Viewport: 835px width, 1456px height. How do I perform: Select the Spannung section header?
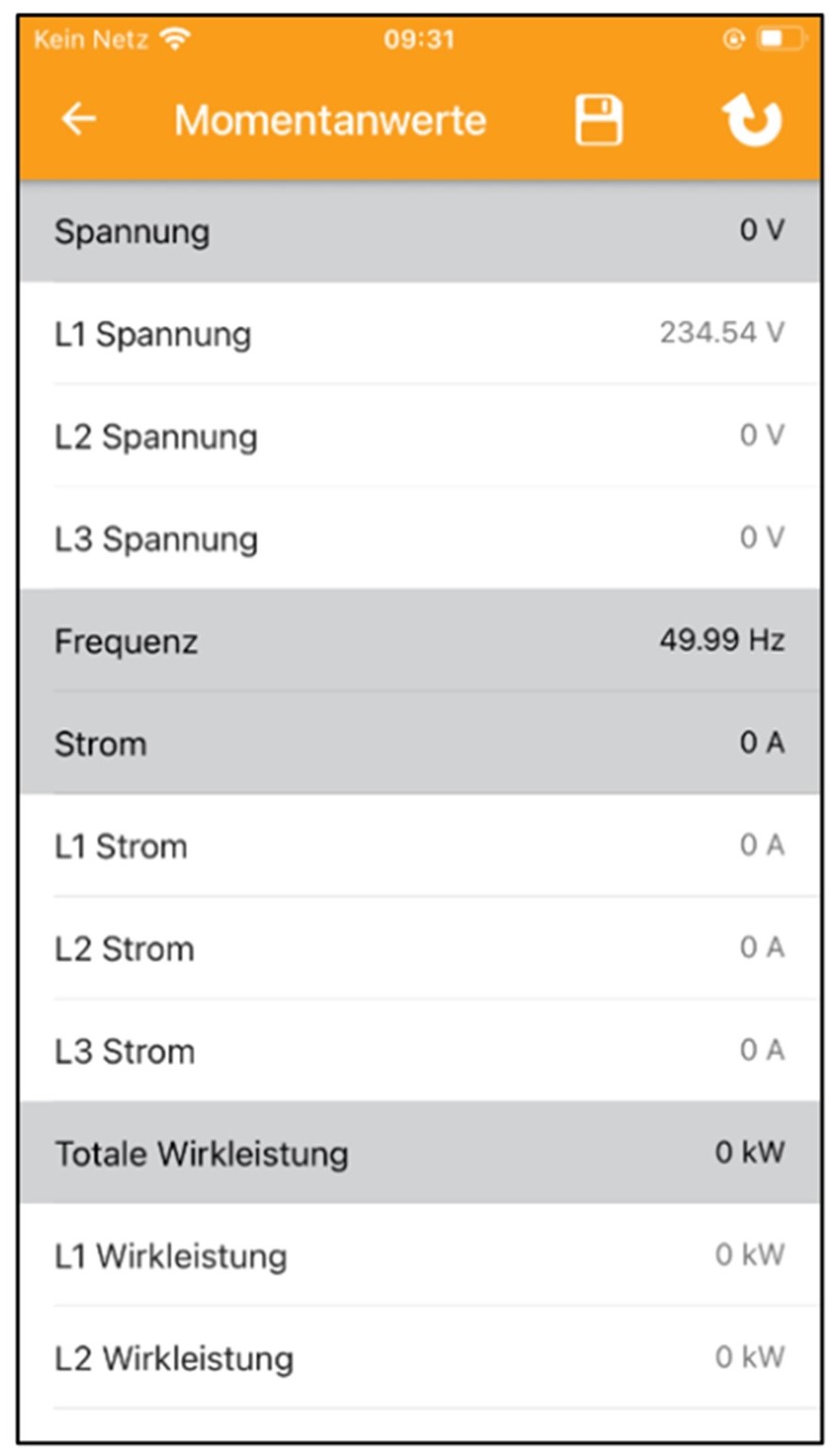click(418, 231)
